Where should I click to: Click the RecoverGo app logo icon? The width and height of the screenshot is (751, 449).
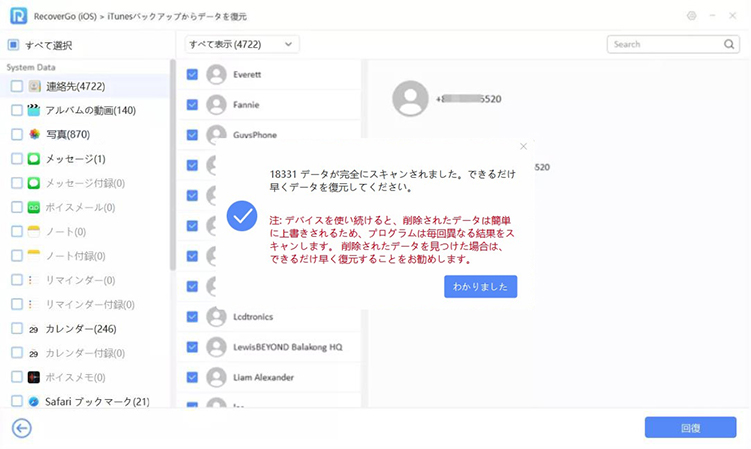(x=18, y=16)
